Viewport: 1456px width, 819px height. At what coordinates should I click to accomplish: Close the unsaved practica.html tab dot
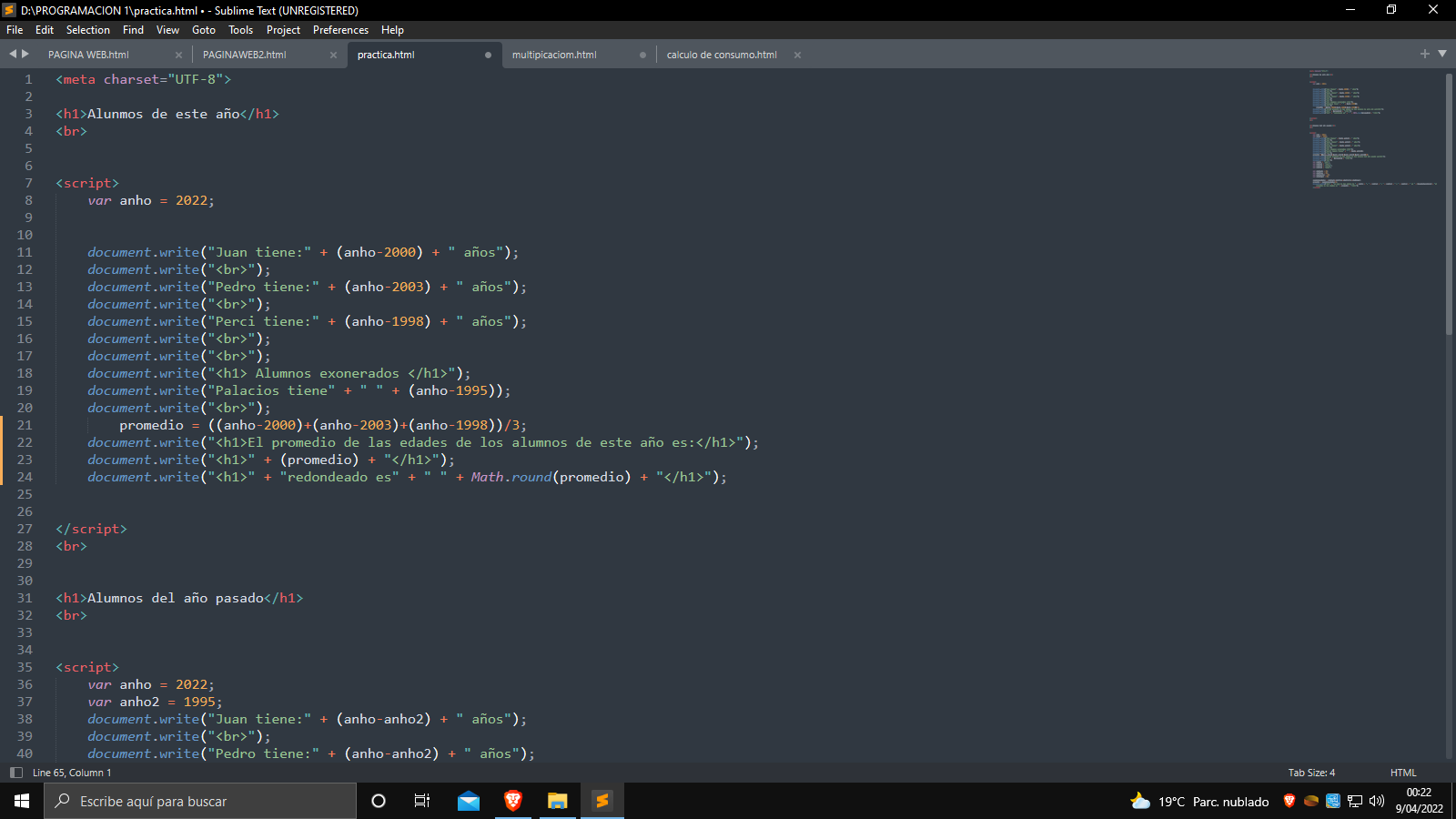(x=488, y=56)
